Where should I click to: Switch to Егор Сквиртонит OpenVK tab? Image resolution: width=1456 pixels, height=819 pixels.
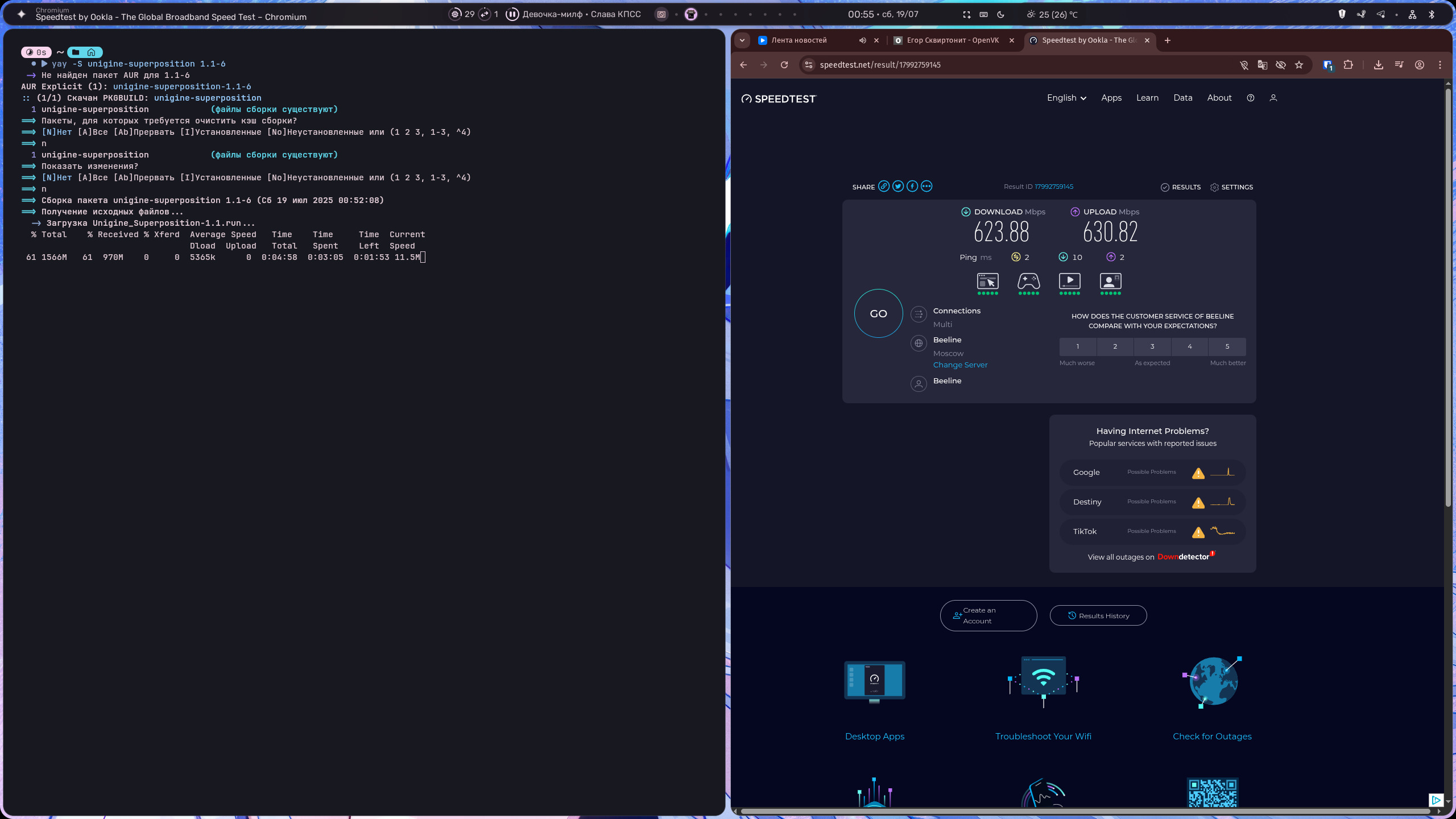pyautogui.click(x=952, y=40)
